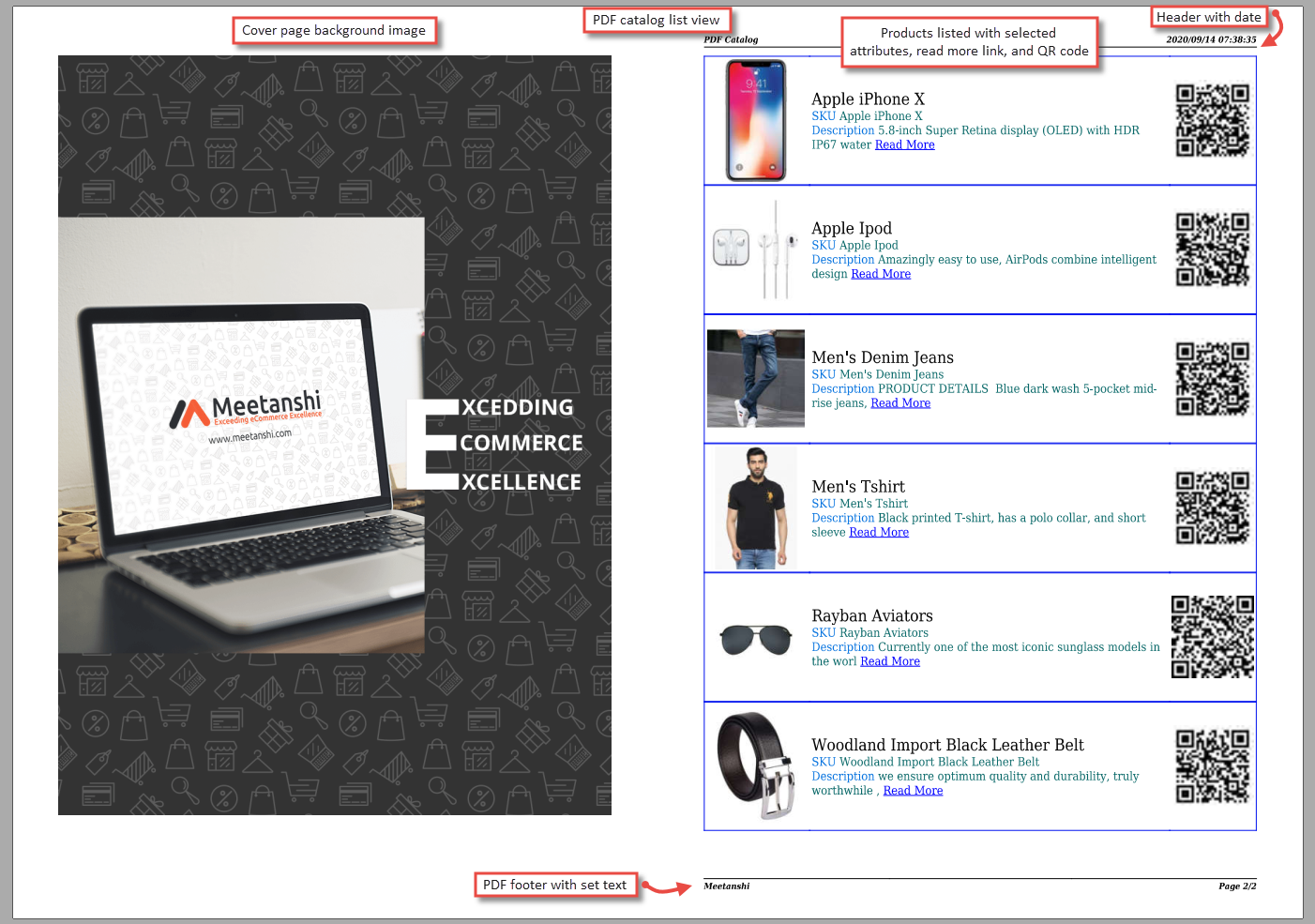This screenshot has width=1315, height=924.
Task: Open Read More link for Men's Tshirt
Action: 879,532
